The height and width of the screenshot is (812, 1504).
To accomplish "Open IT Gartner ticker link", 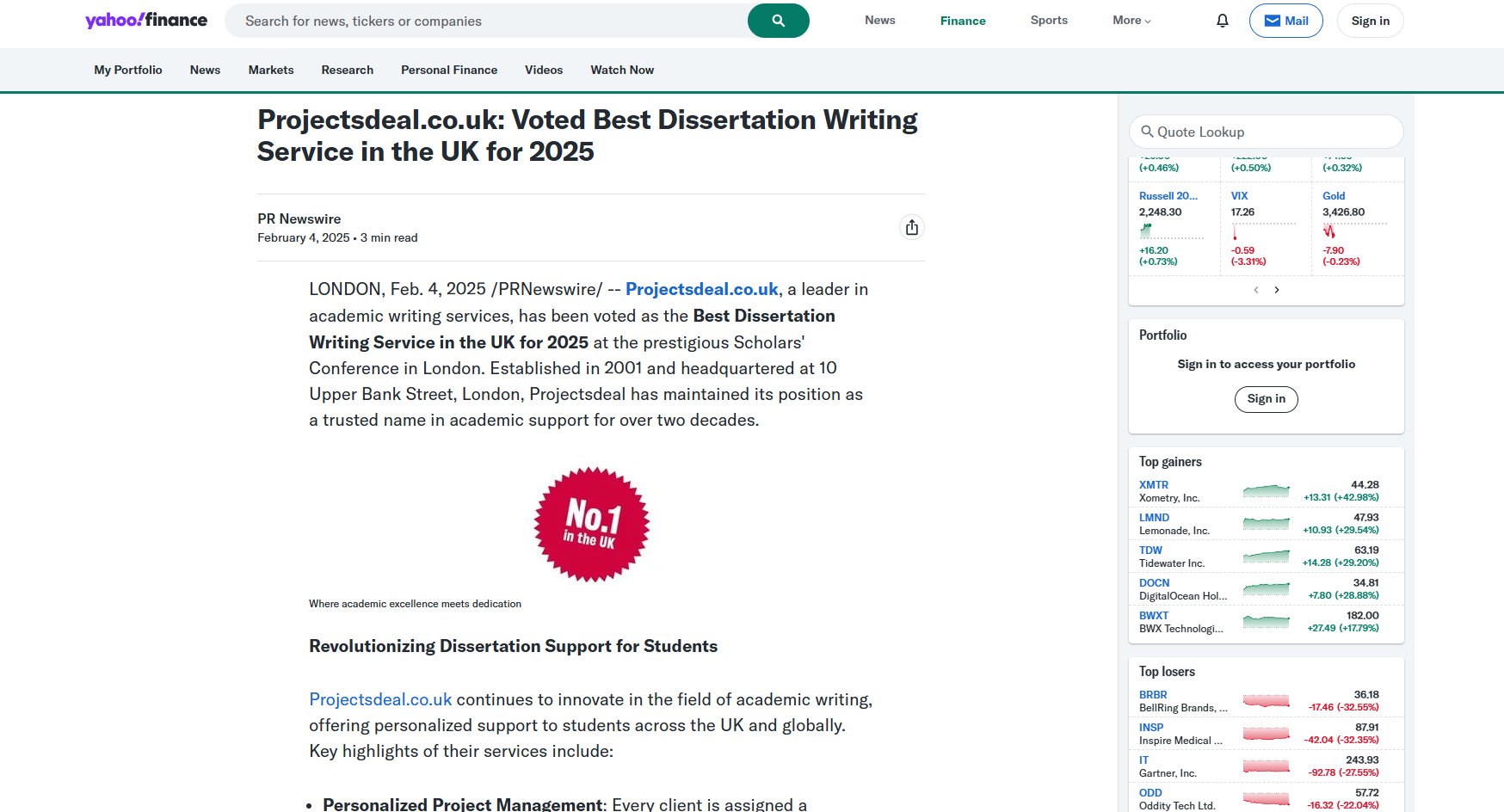I will coord(1143,760).
